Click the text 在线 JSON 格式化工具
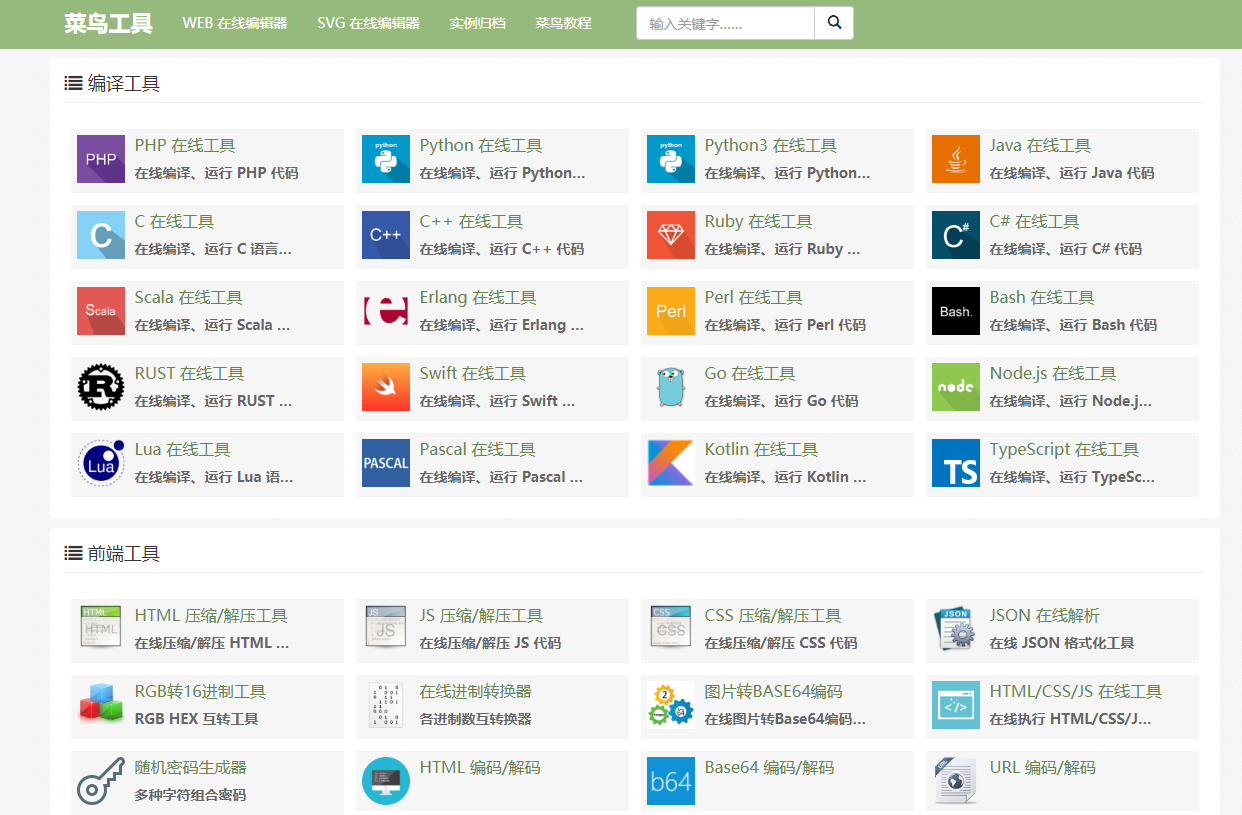The height and width of the screenshot is (815, 1242). [1062, 643]
